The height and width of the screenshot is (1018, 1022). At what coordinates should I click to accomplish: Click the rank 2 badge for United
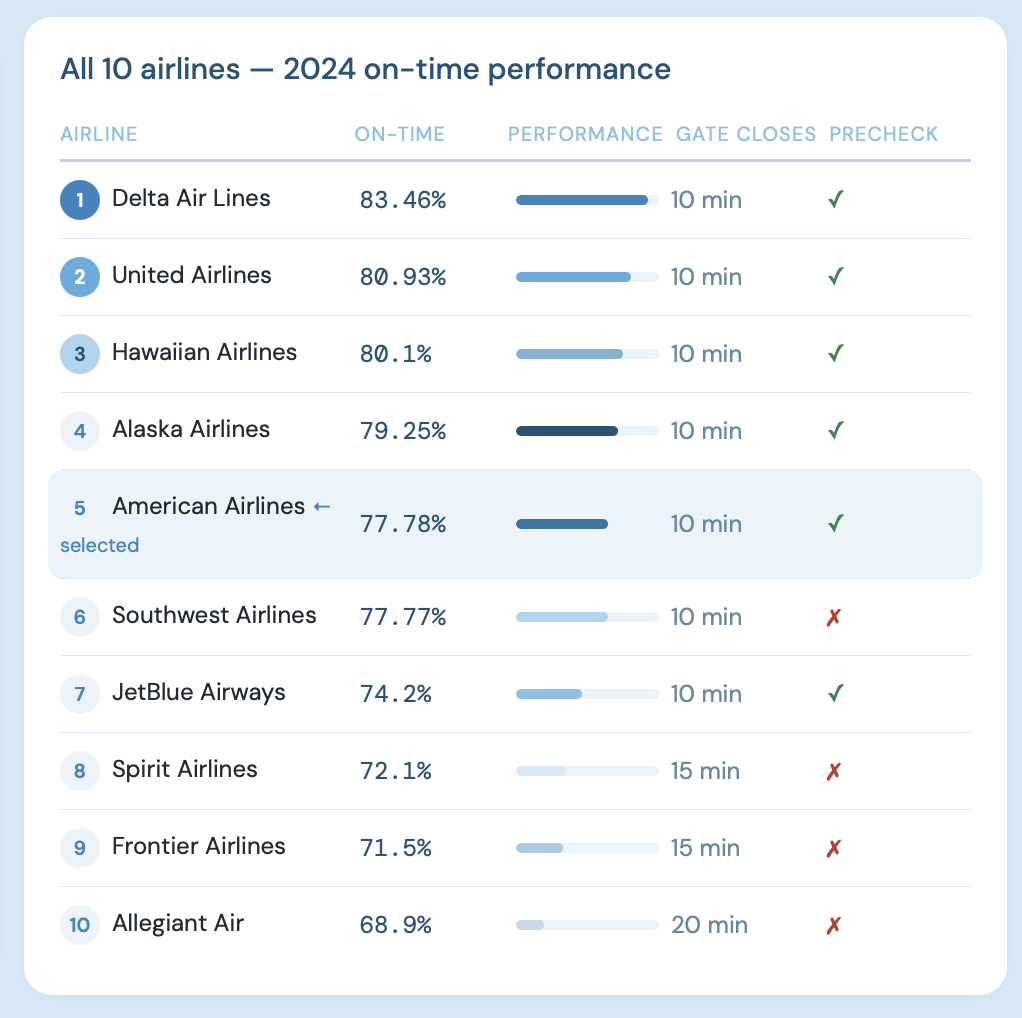(x=80, y=276)
